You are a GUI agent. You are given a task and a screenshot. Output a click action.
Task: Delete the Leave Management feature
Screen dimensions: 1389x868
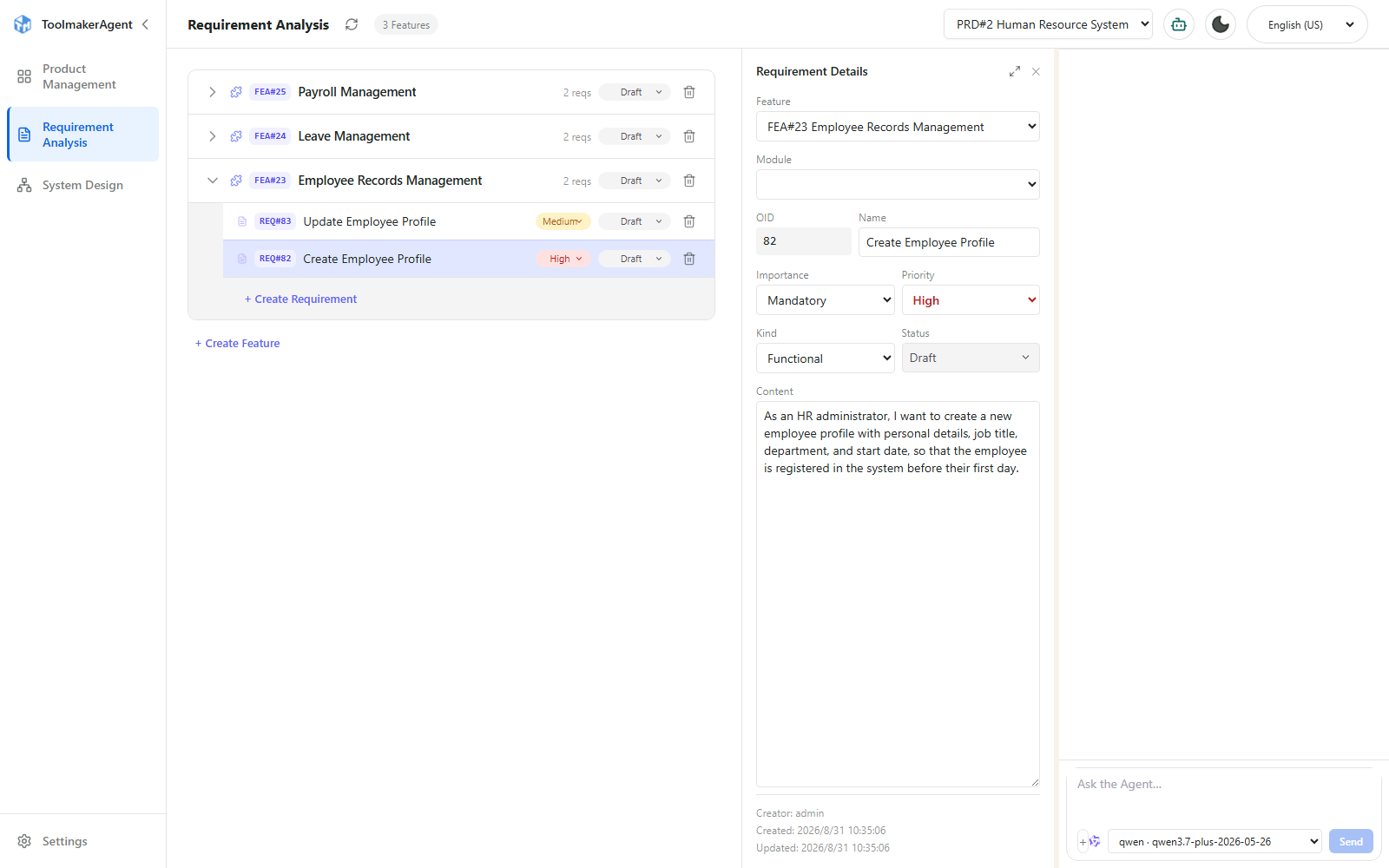tap(689, 136)
